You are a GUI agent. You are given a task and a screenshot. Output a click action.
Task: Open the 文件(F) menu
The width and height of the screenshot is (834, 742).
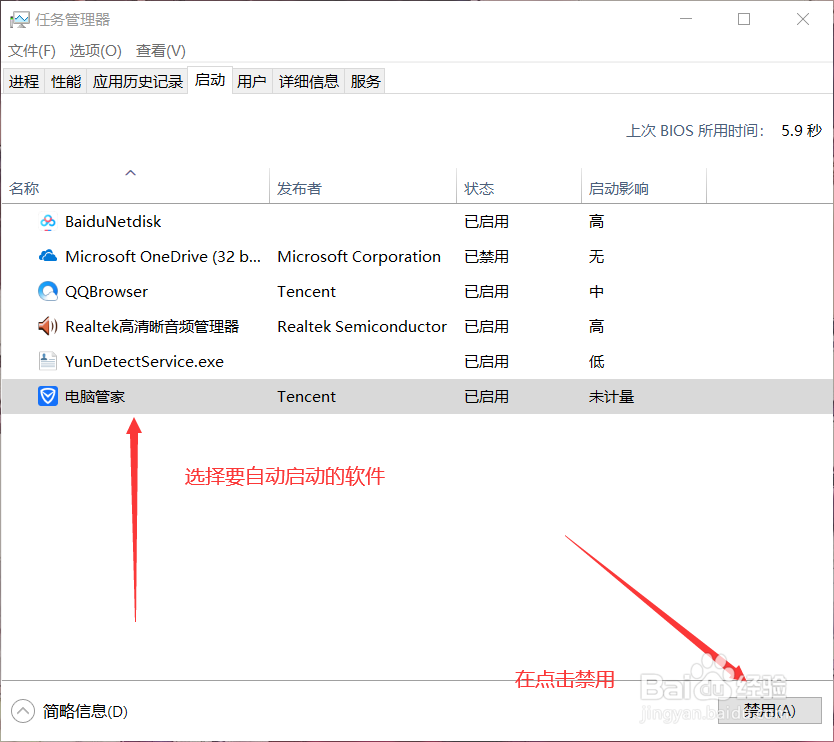pyautogui.click(x=31, y=51)
